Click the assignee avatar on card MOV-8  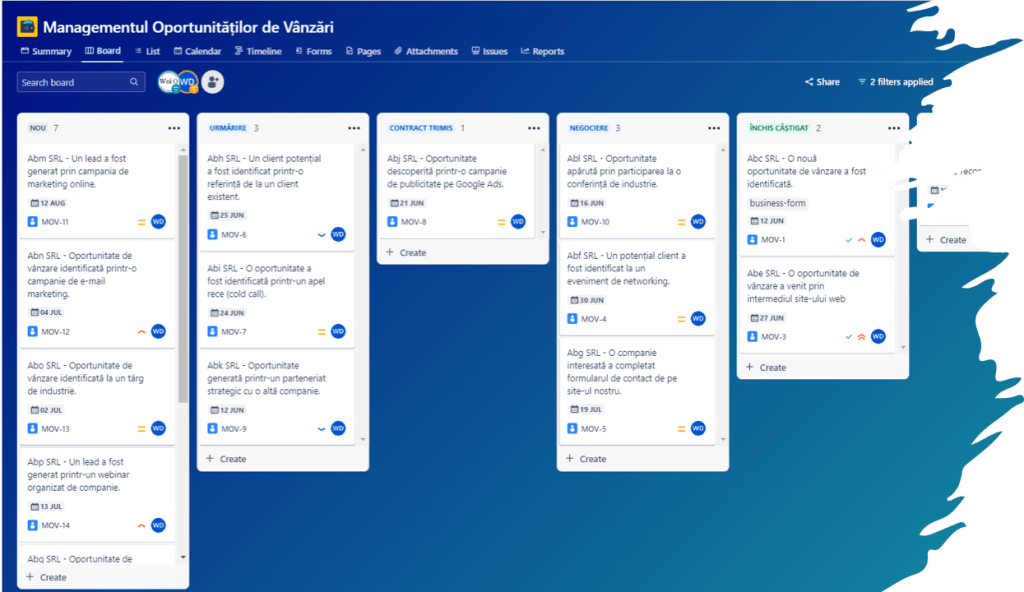(x=518, y=222)
